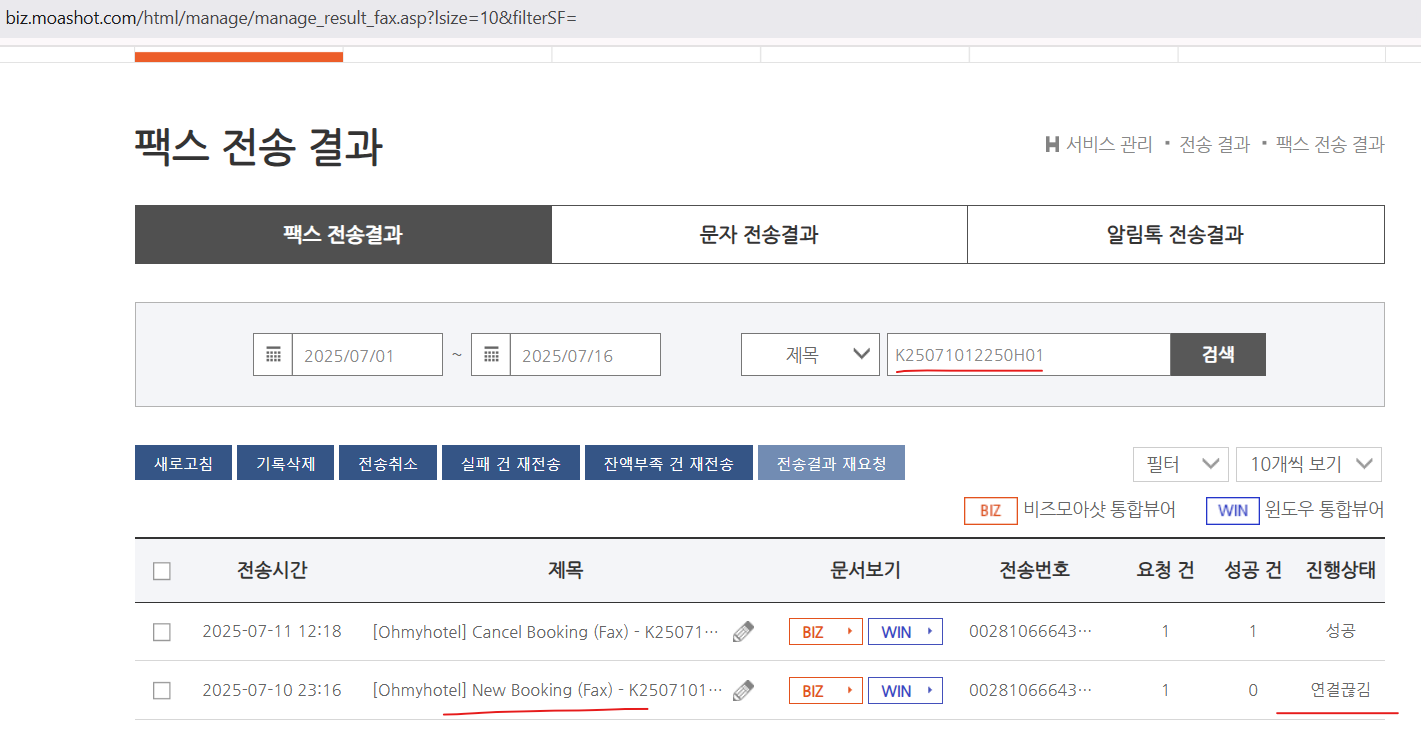Open the New Booking (Fax) title link
This screenshot has width=1421, height=743.
click(546, 690)
